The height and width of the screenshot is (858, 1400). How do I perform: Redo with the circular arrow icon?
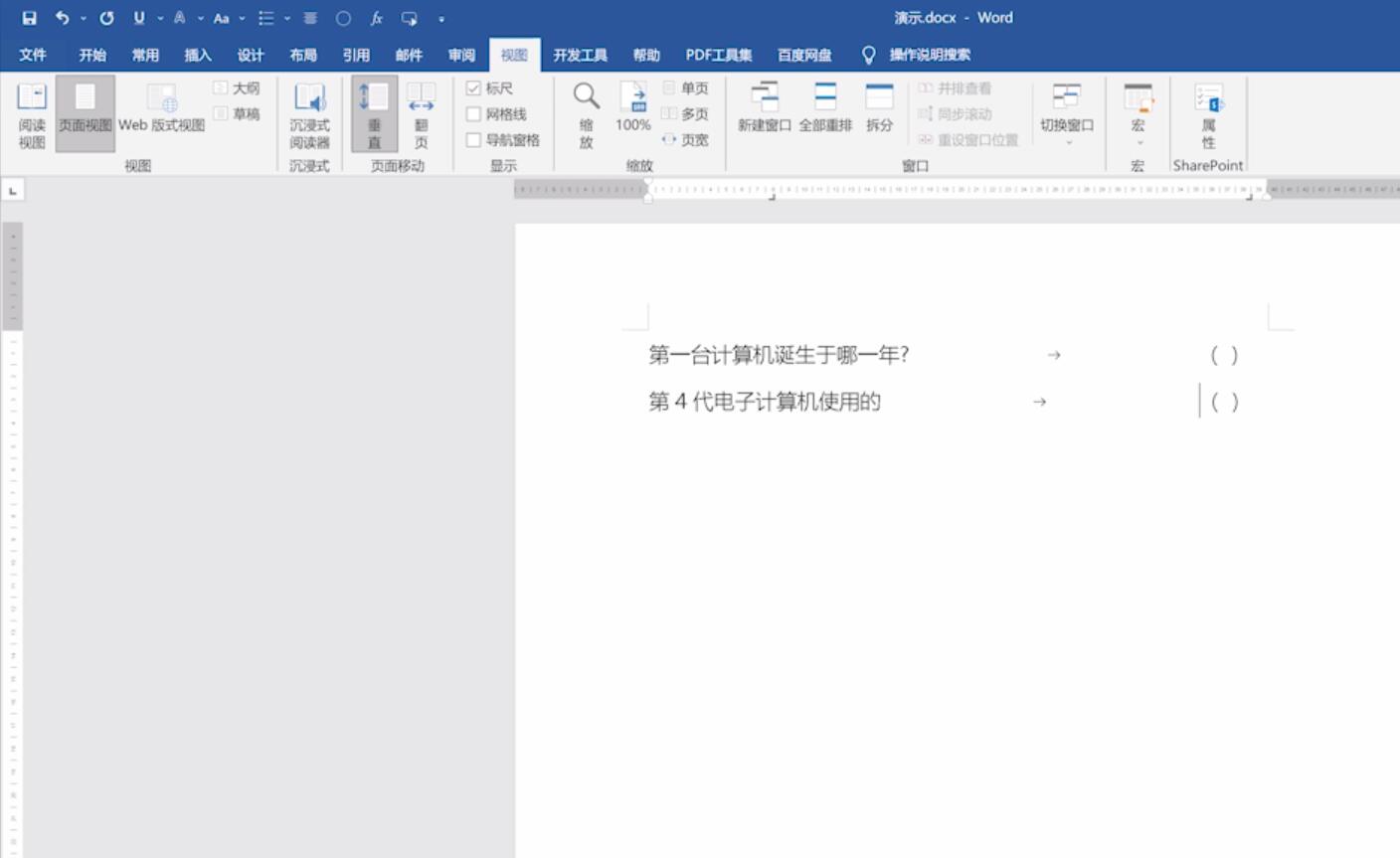[106, 18]
